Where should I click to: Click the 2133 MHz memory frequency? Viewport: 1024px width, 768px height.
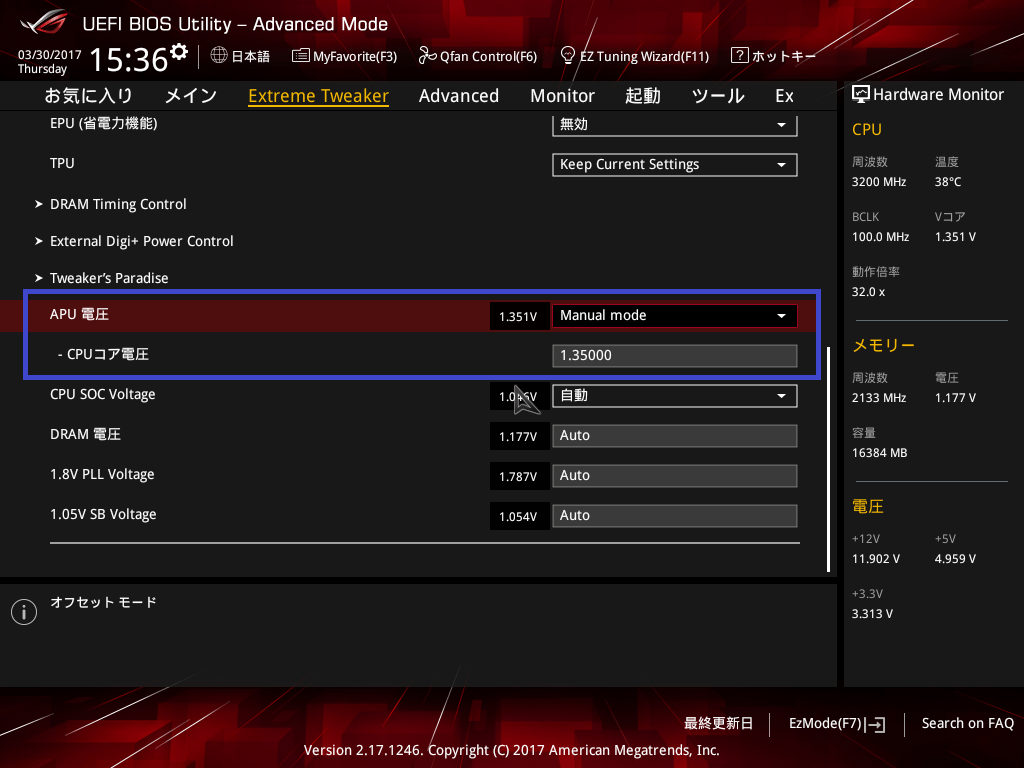coord(878,398)
